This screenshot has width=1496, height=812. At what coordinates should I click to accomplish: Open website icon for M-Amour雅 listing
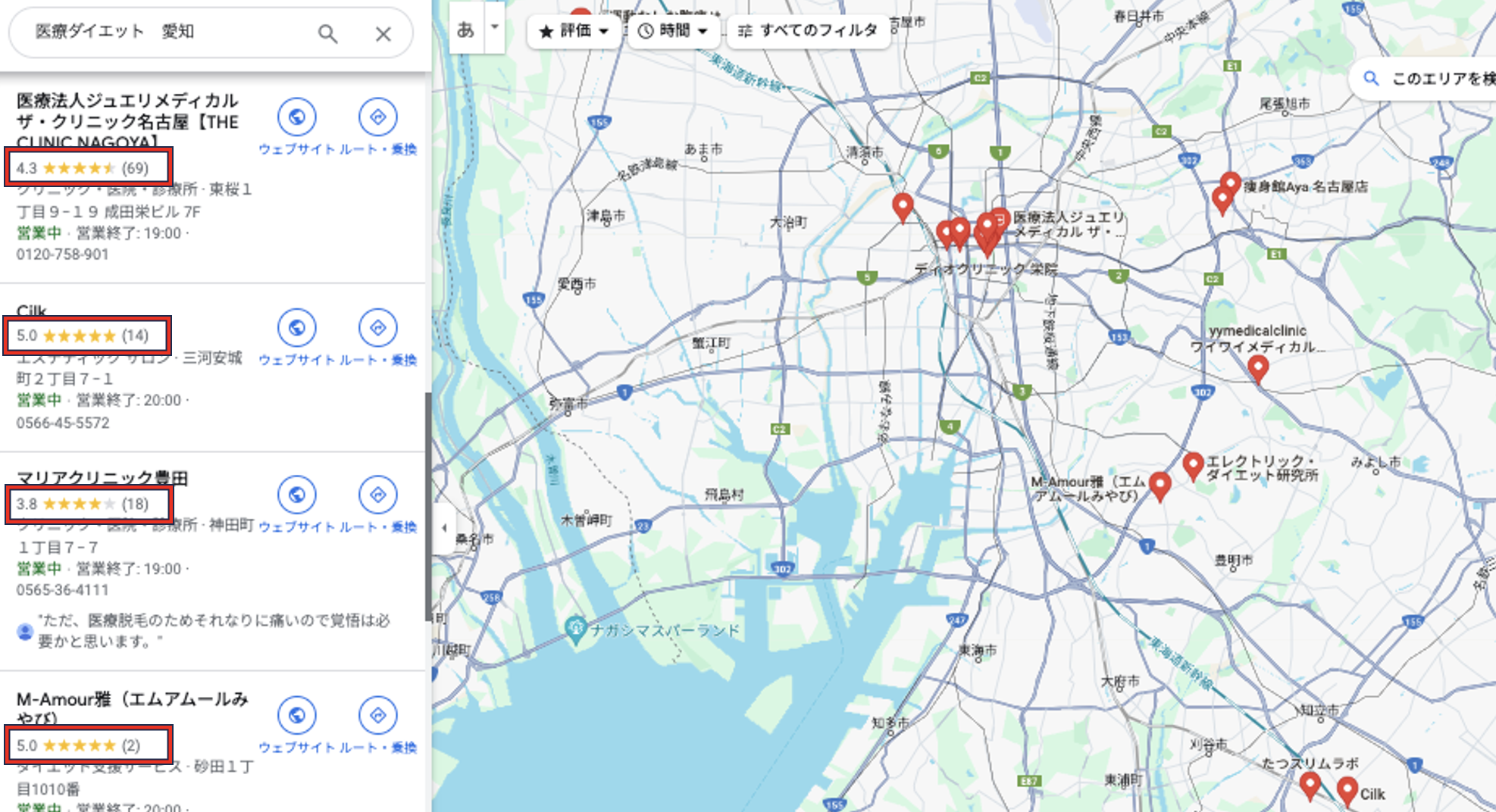point(296,715)
